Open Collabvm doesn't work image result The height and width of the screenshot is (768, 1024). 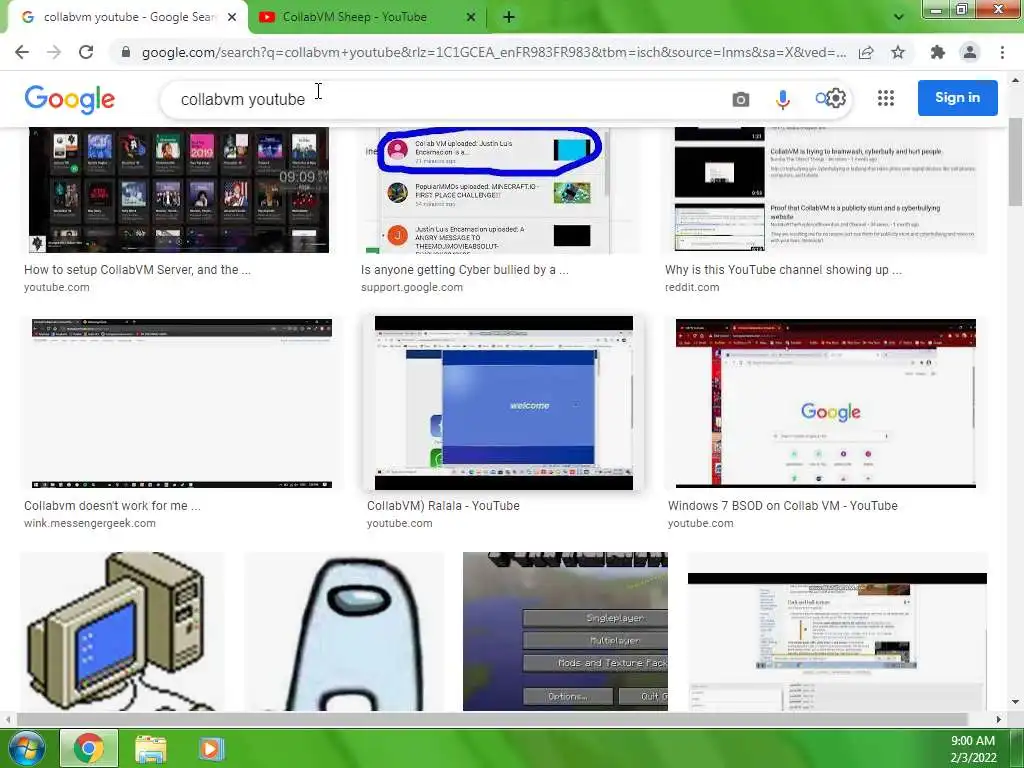click(x=182, y=403)
